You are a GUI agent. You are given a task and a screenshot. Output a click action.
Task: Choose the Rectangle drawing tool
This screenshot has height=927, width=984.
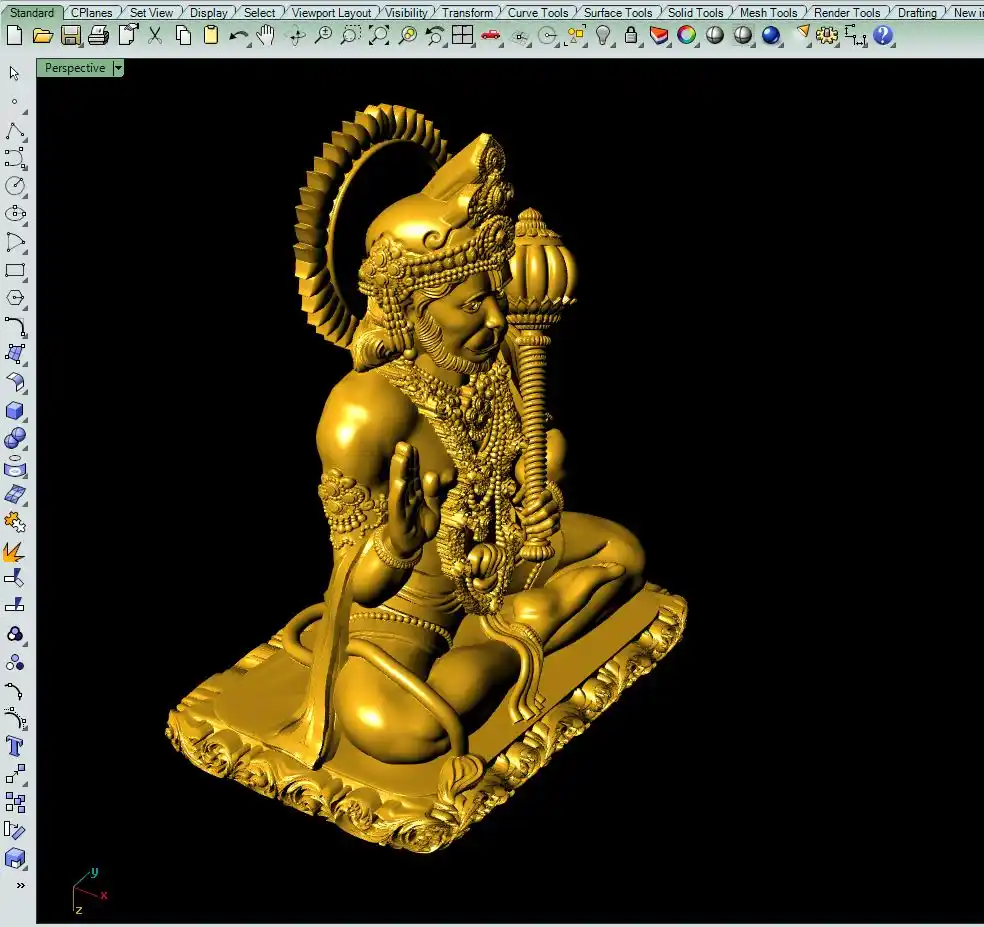point(15,270)
